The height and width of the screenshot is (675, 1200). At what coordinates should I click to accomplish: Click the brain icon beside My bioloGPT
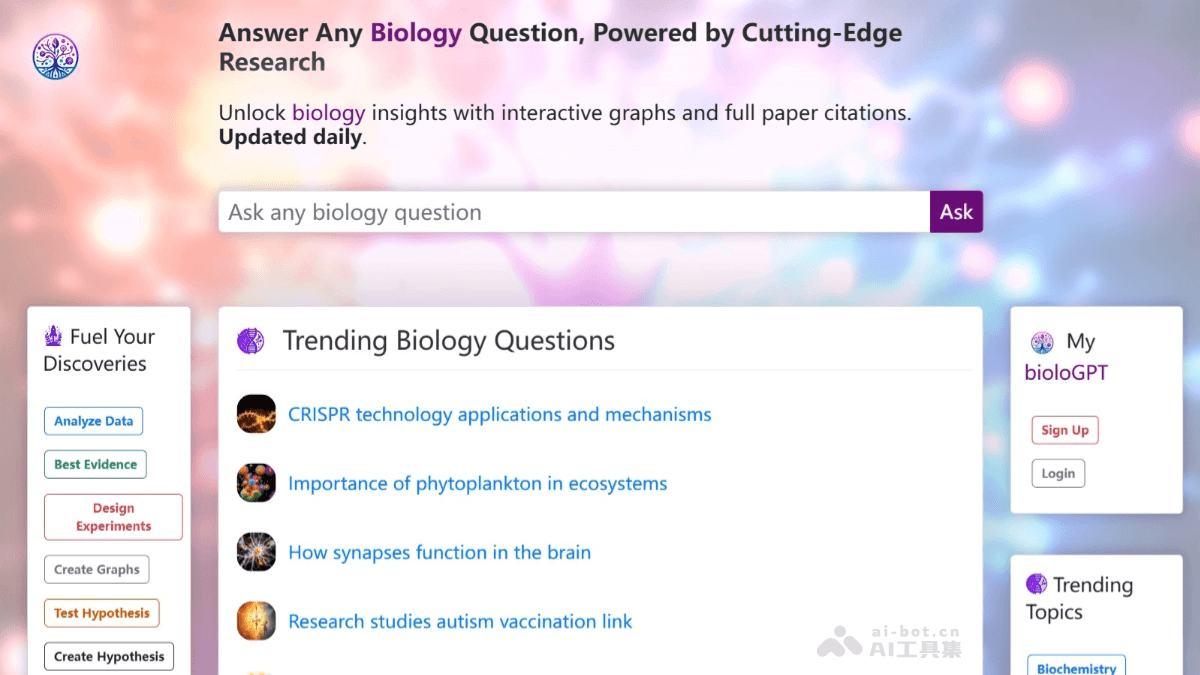coord(1042,341)
